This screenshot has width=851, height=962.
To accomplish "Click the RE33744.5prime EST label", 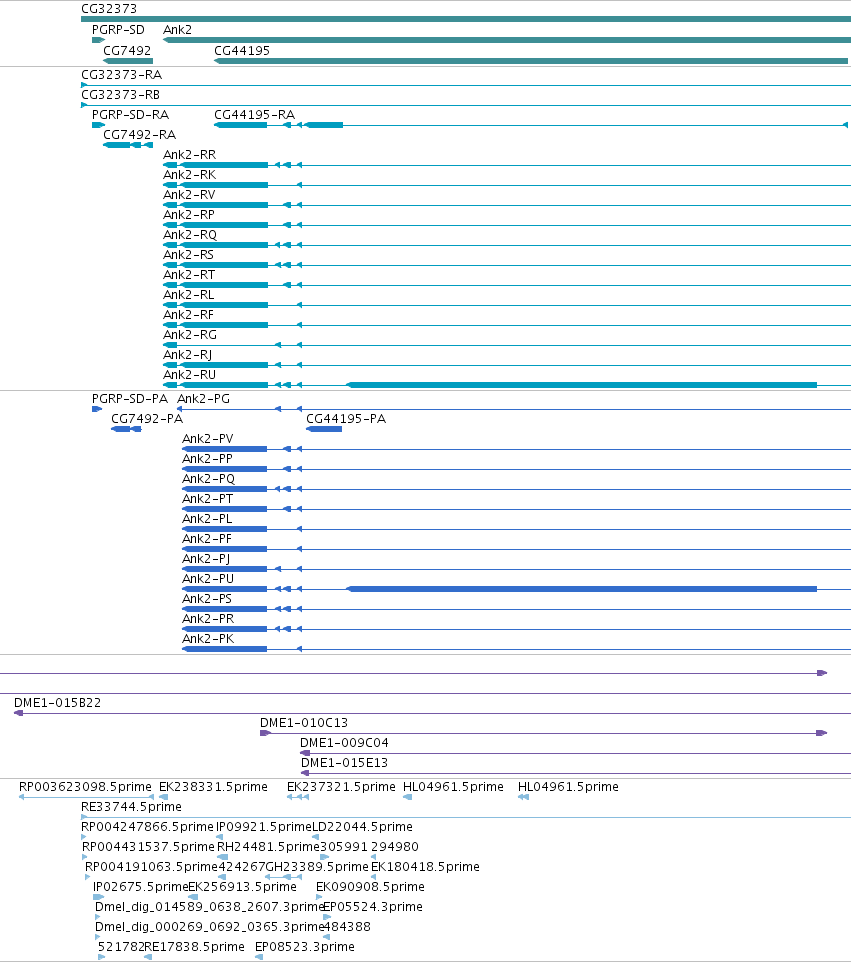I will coord(131,807).
